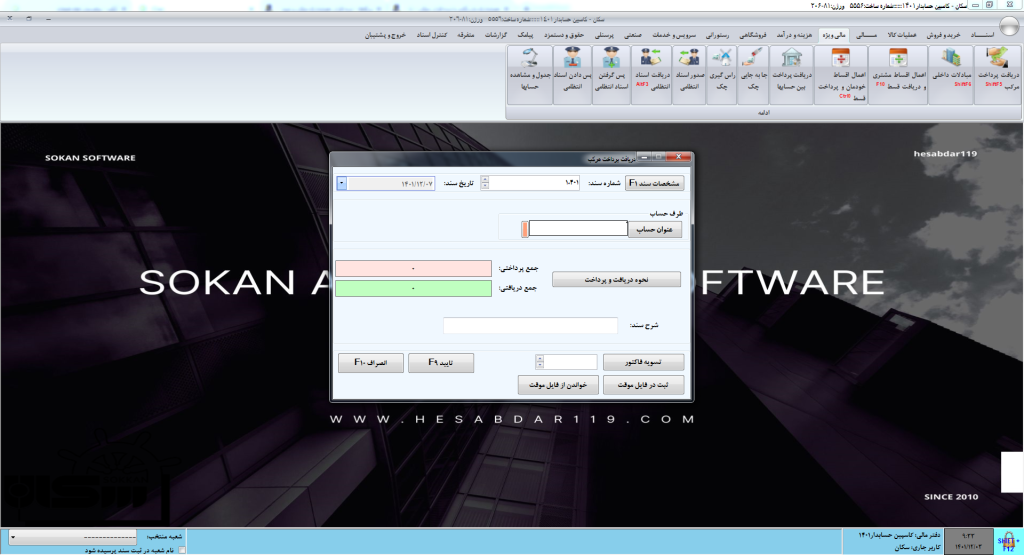The width and height of the screenshot is (1024, 555).
Task: Open اعمال اقساط مشتری و دریافت قسط
Action: click(x=899, y=74)
